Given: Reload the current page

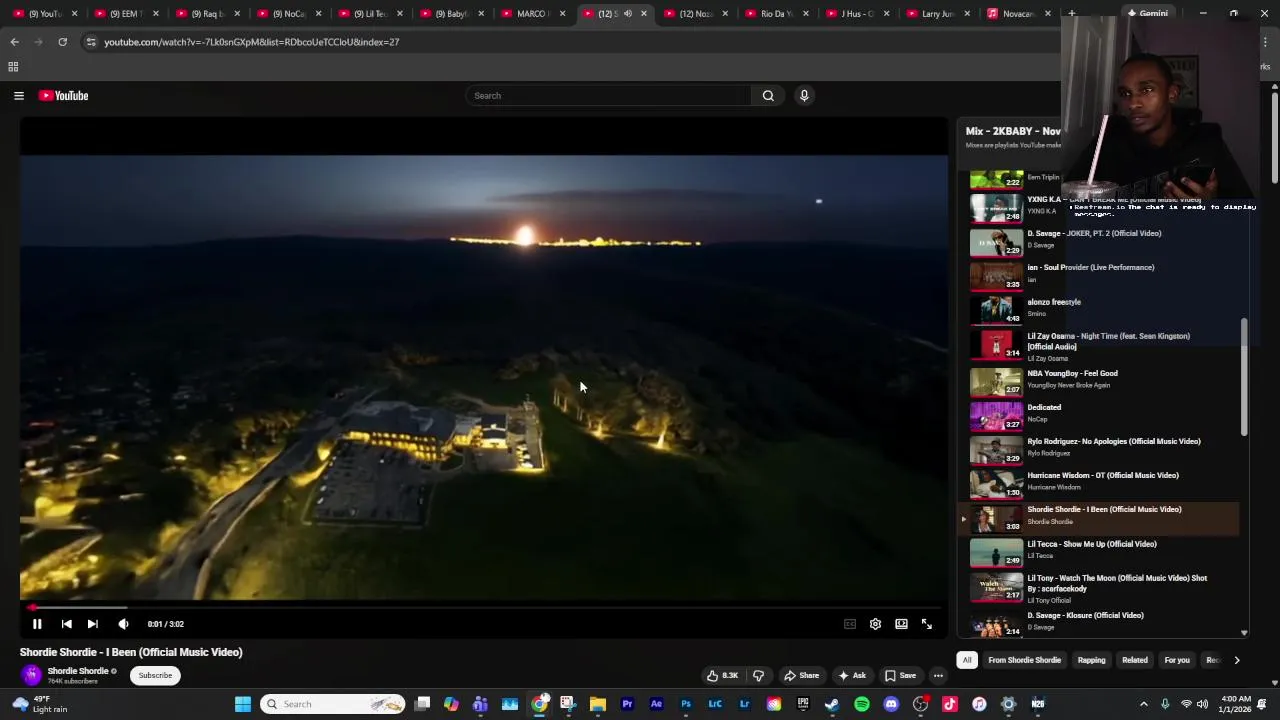Looking at the screenshot, I should tap(62, 42).
